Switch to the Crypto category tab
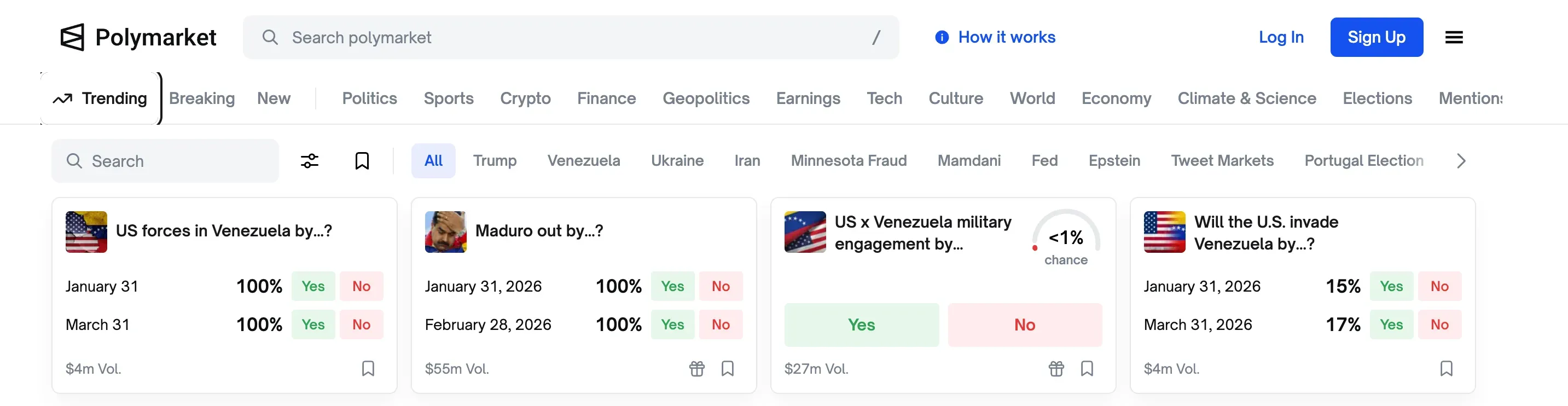This screenshot has height=406, width=1568. 525,98
